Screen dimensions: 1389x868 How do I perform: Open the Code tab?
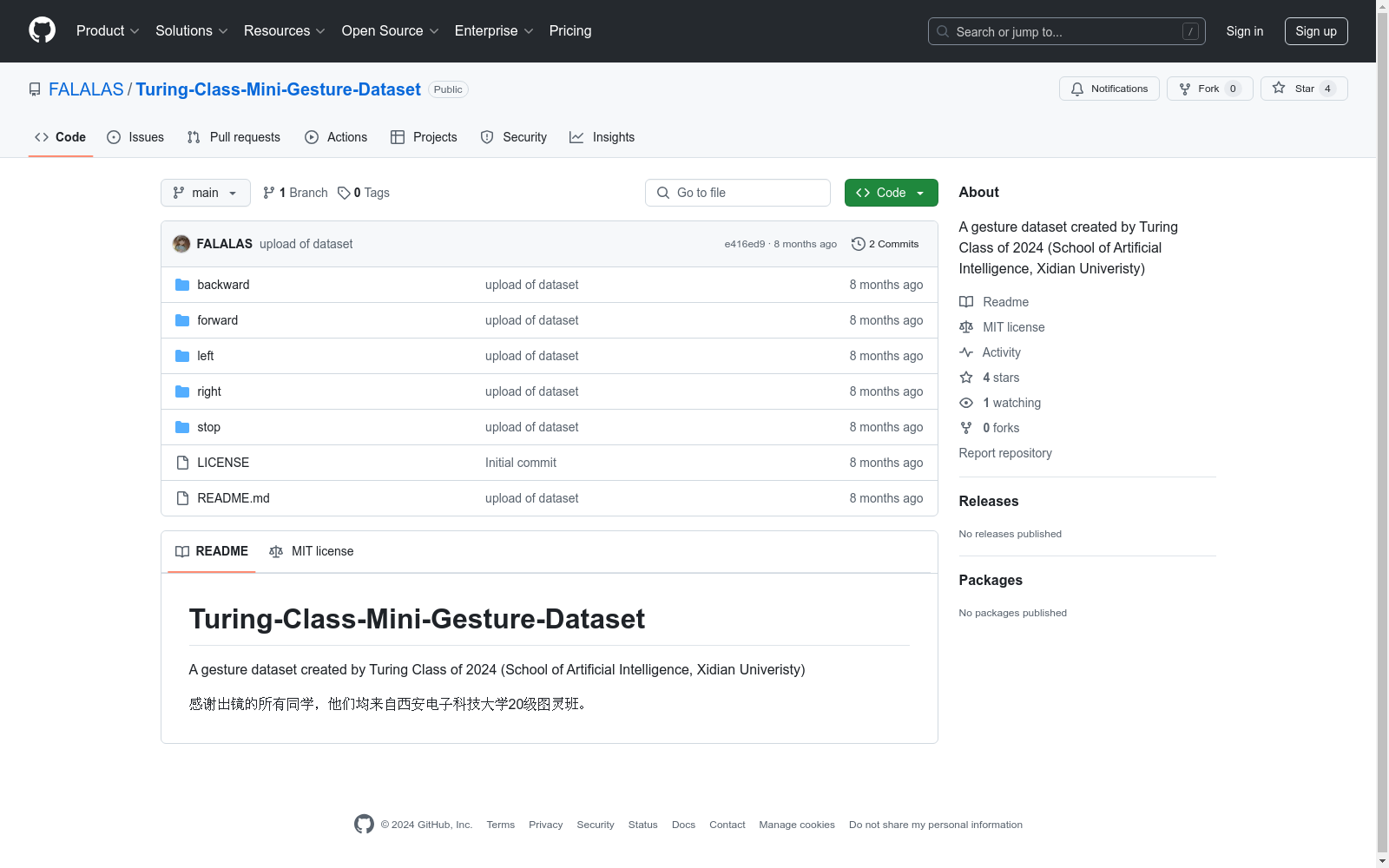tap(61, 137)
